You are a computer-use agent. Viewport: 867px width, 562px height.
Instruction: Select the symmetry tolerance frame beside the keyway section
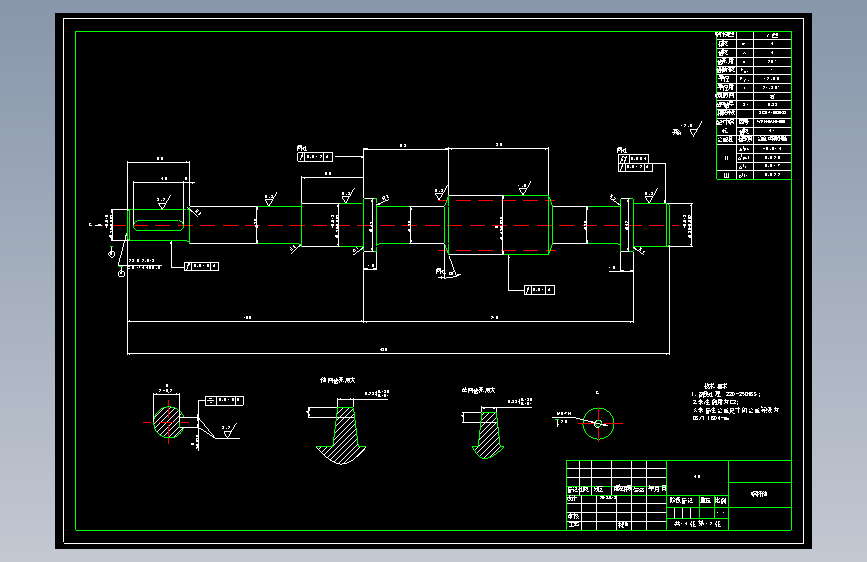pyautogui.click(x=224, y=400)
